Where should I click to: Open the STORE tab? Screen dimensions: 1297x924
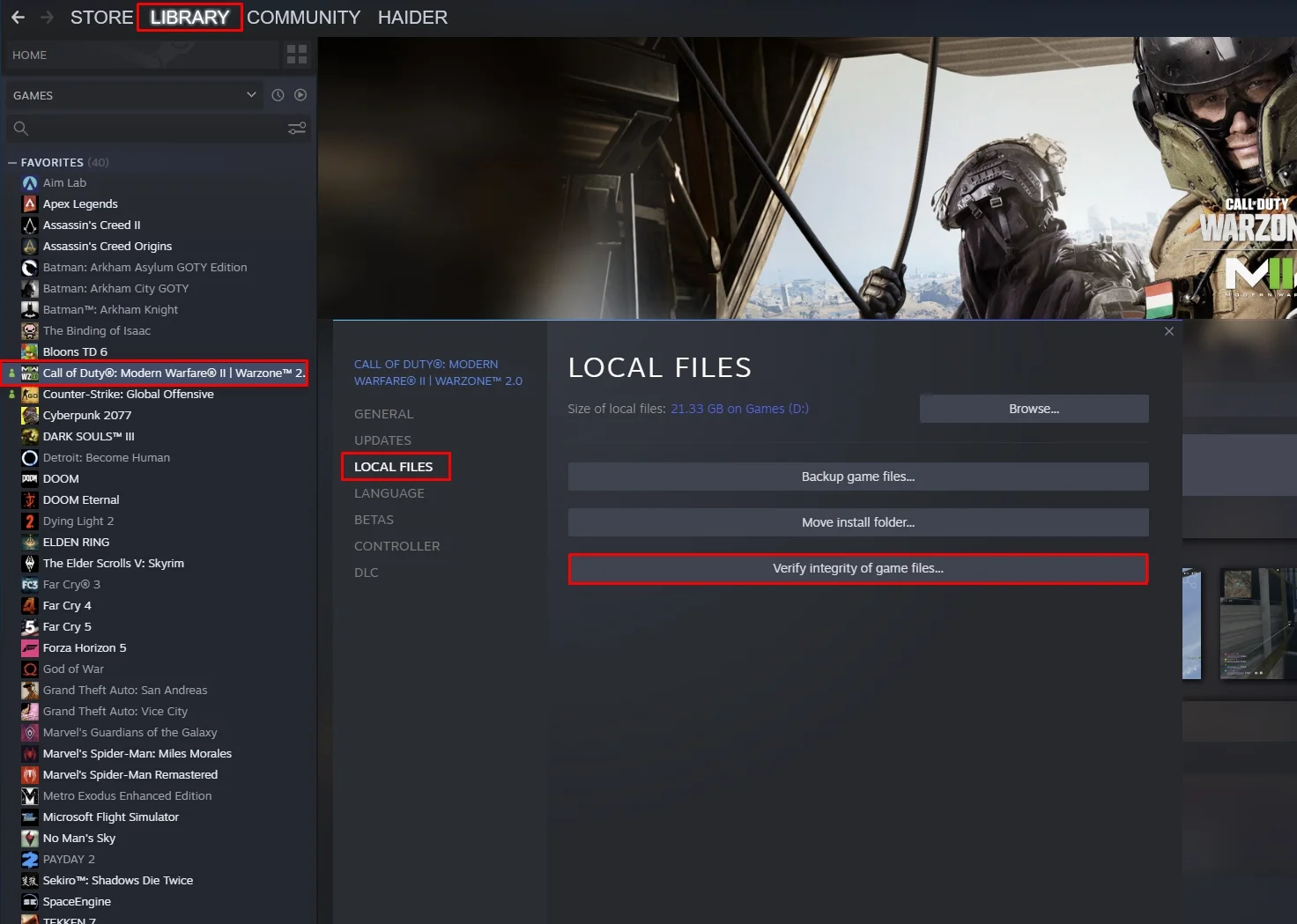[x=101, y=18]
